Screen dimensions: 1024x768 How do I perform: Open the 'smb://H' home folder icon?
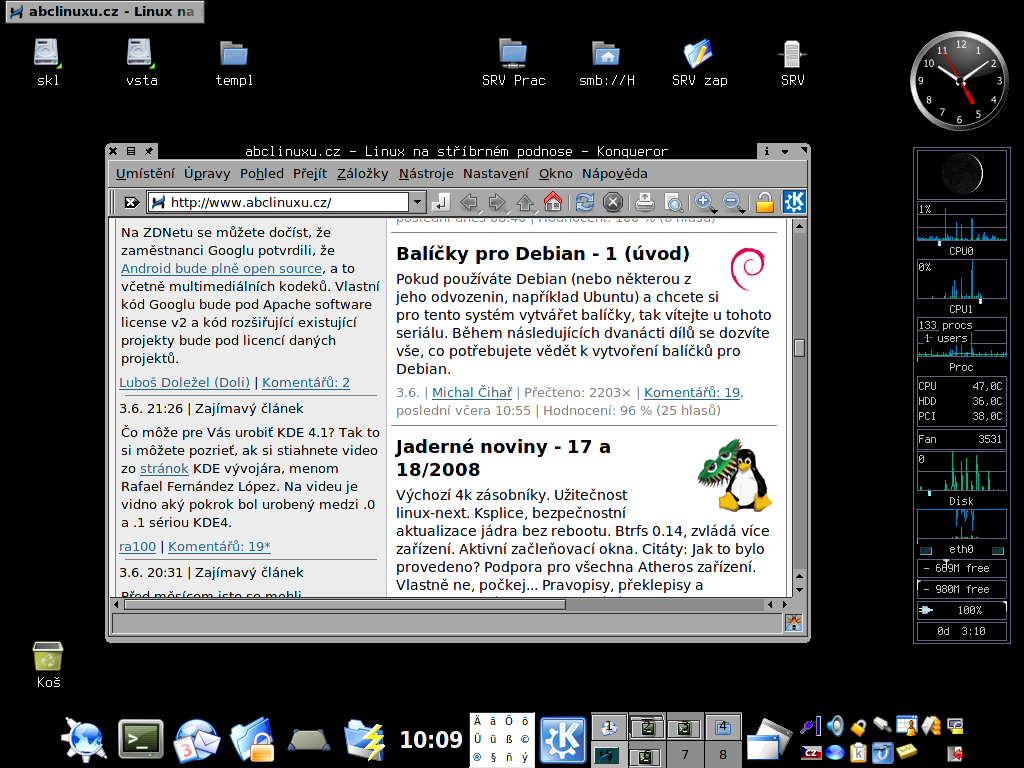click(607, 63)
